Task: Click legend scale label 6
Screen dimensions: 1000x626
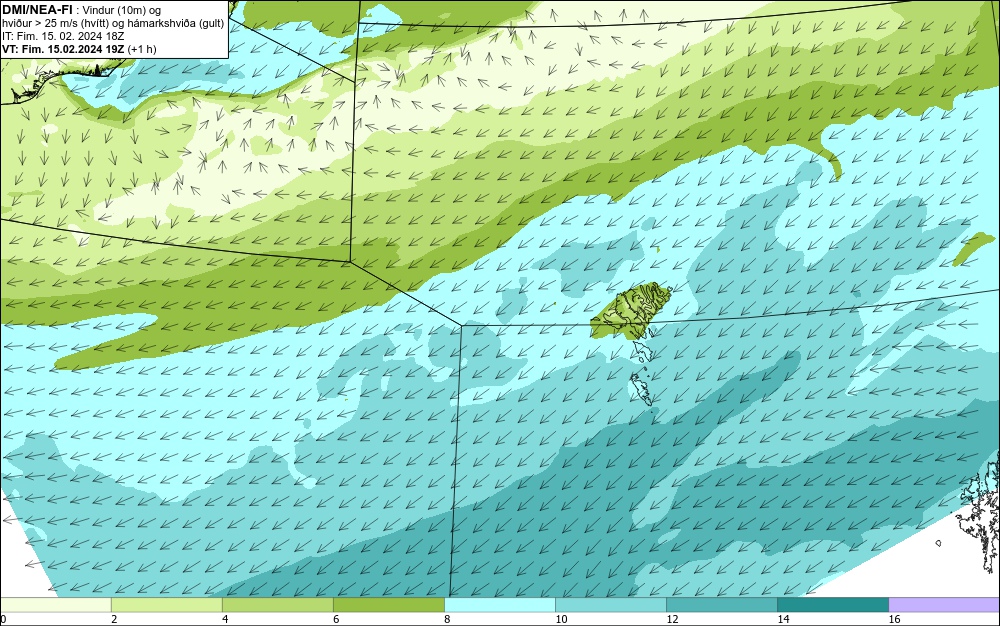Action: pos(336,619)
